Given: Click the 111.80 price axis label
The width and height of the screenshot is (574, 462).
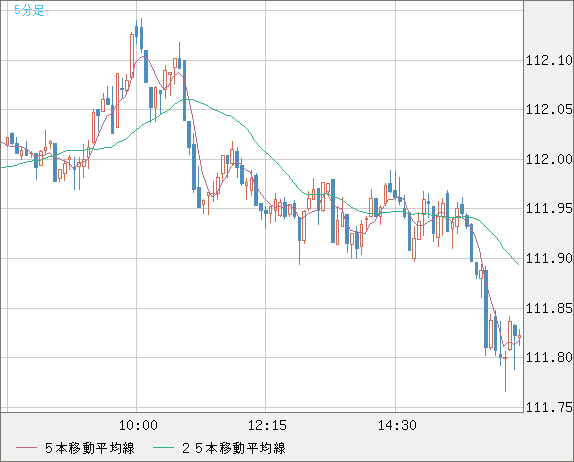Looking at the screenshot, I should pos(549,357).
